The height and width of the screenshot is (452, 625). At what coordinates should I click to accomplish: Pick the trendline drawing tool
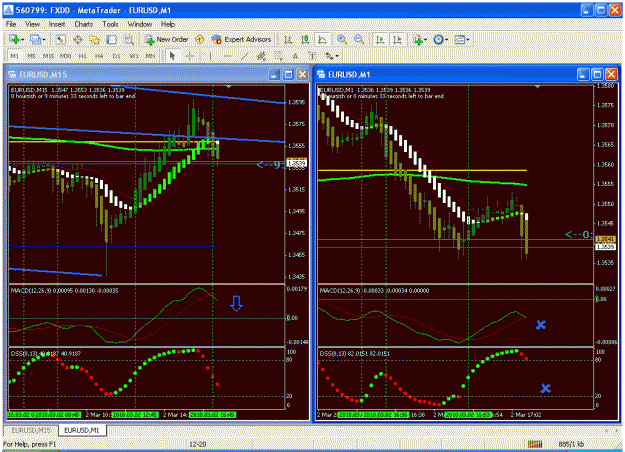[x=244, y=56]
